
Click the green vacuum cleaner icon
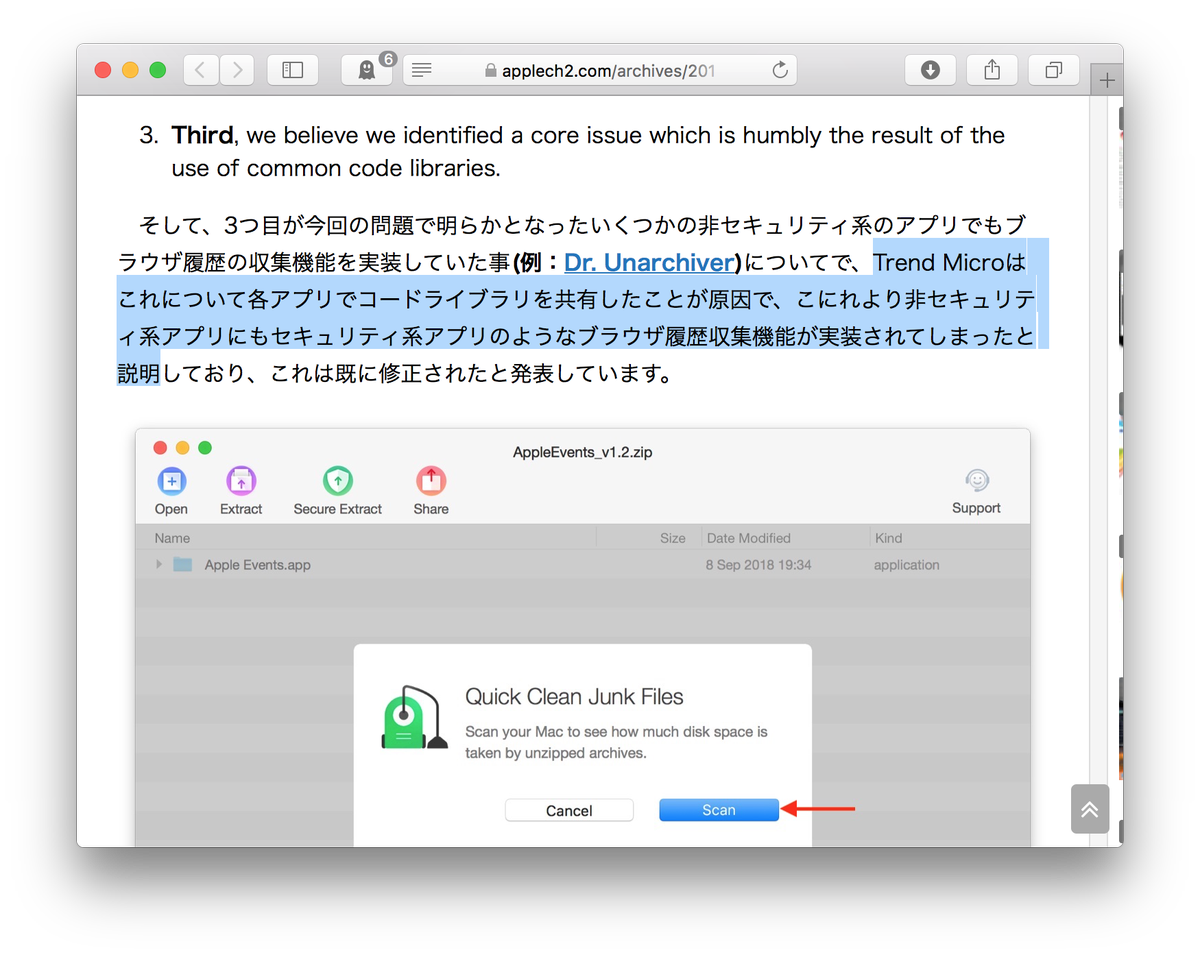[415, 717]
